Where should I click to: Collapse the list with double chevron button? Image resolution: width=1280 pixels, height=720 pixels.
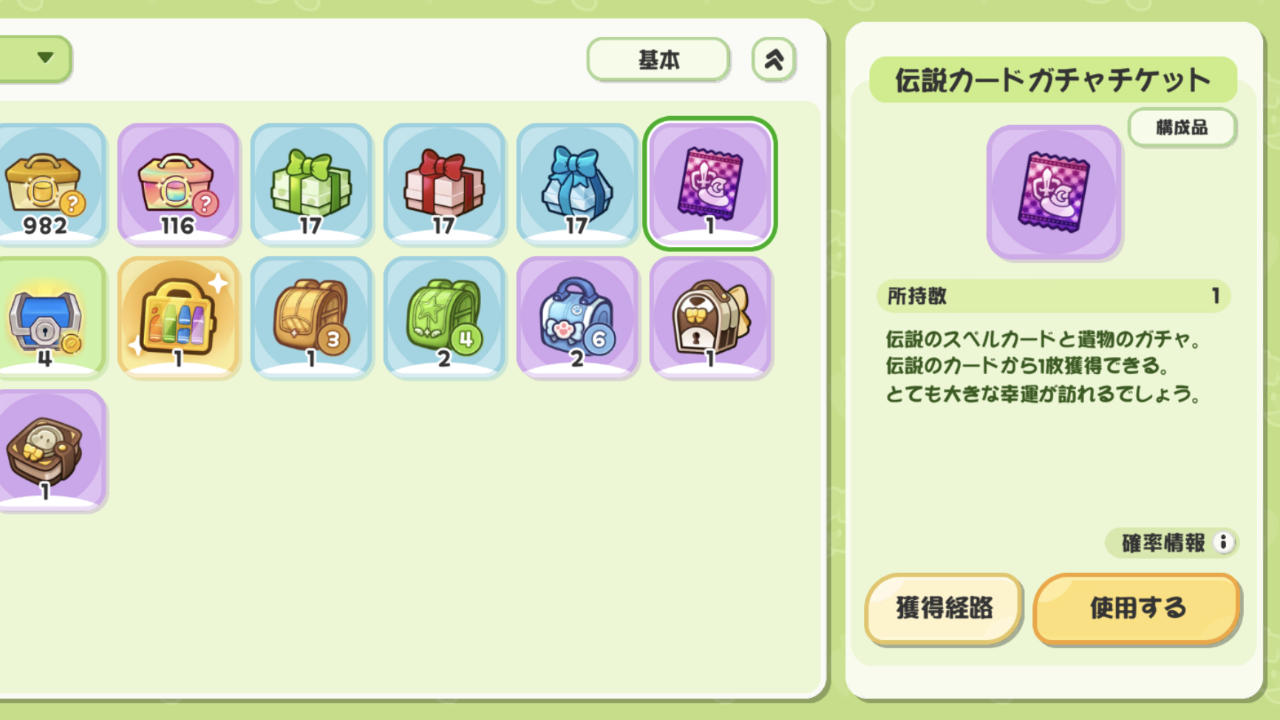pyautogui.click(x=773, y=60)
